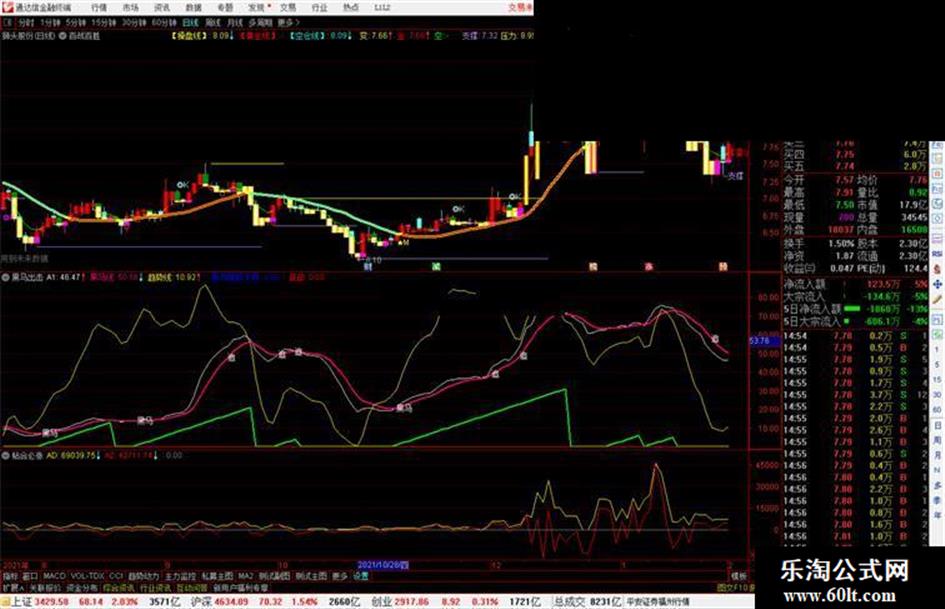Open the 关联报价 tab
Viewport: 945px width, 609px height.
45,587
